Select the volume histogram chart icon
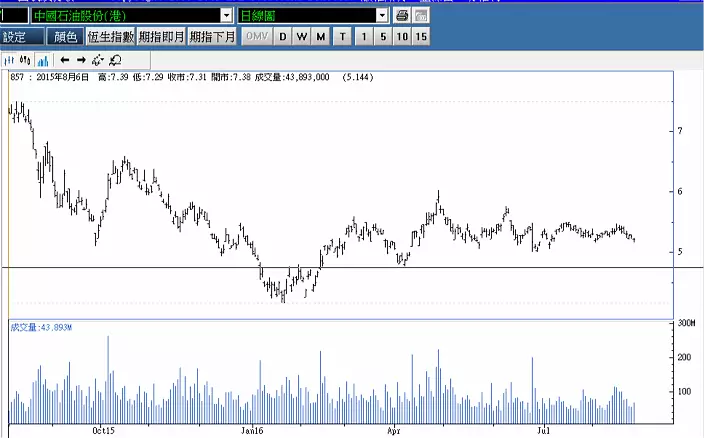Screen dimensions: 704x438 tap(42, 60)
